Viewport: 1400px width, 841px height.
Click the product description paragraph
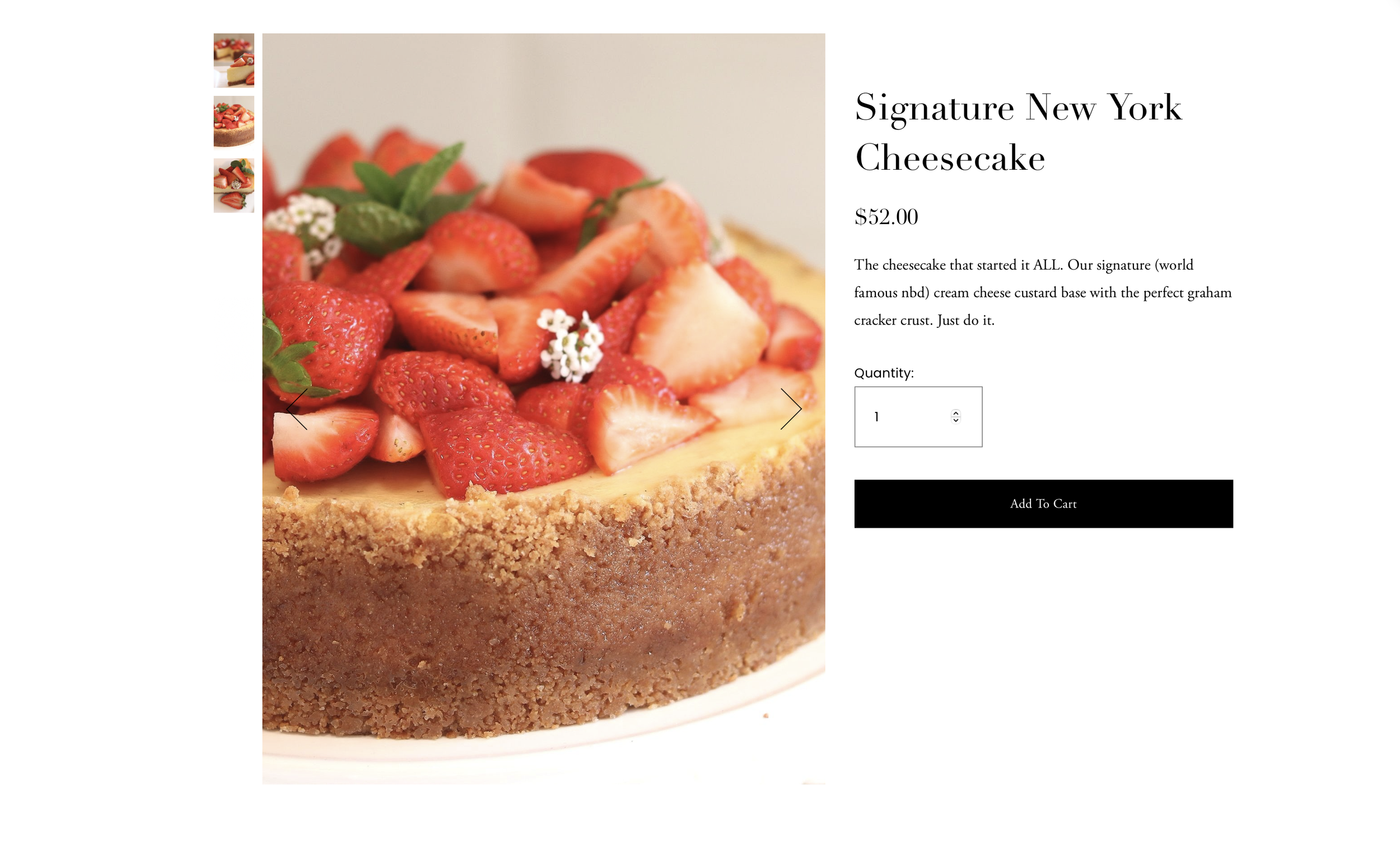point(1043,292)
